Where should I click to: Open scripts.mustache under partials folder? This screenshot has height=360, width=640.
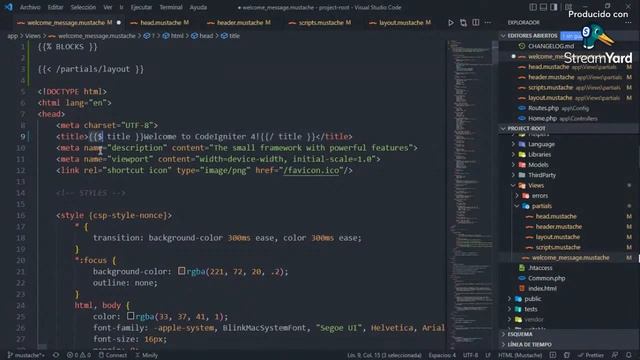pos(558,247)
